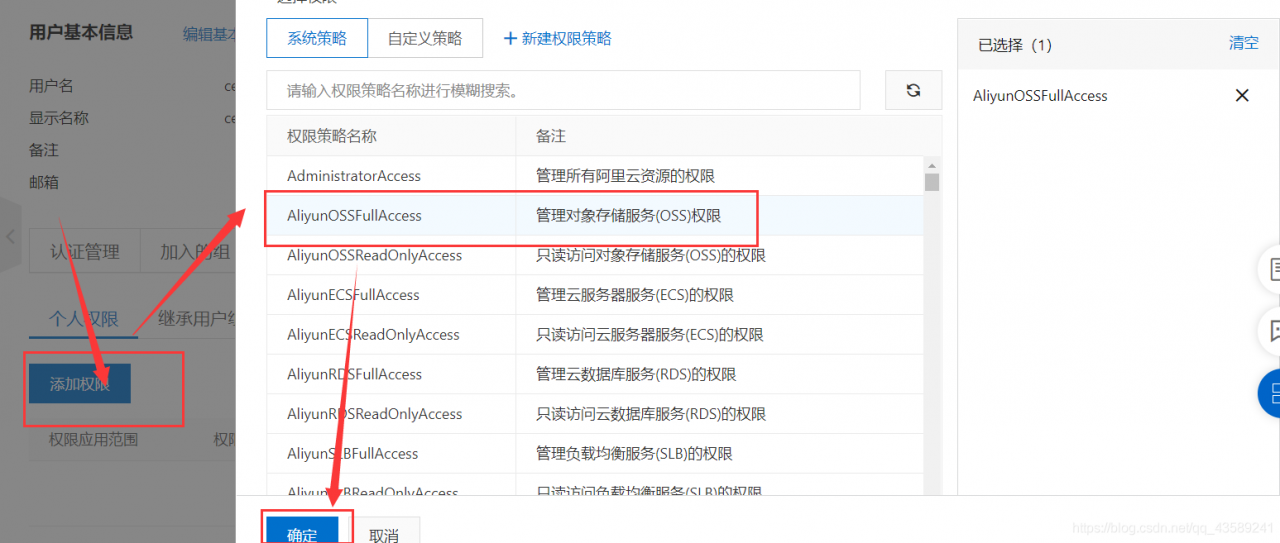The height and width of the screenshot is (543, 1280).
Task: Click the 只读访问云数据库服务(RDS)的权限 remark text
Action: [651, 414]
